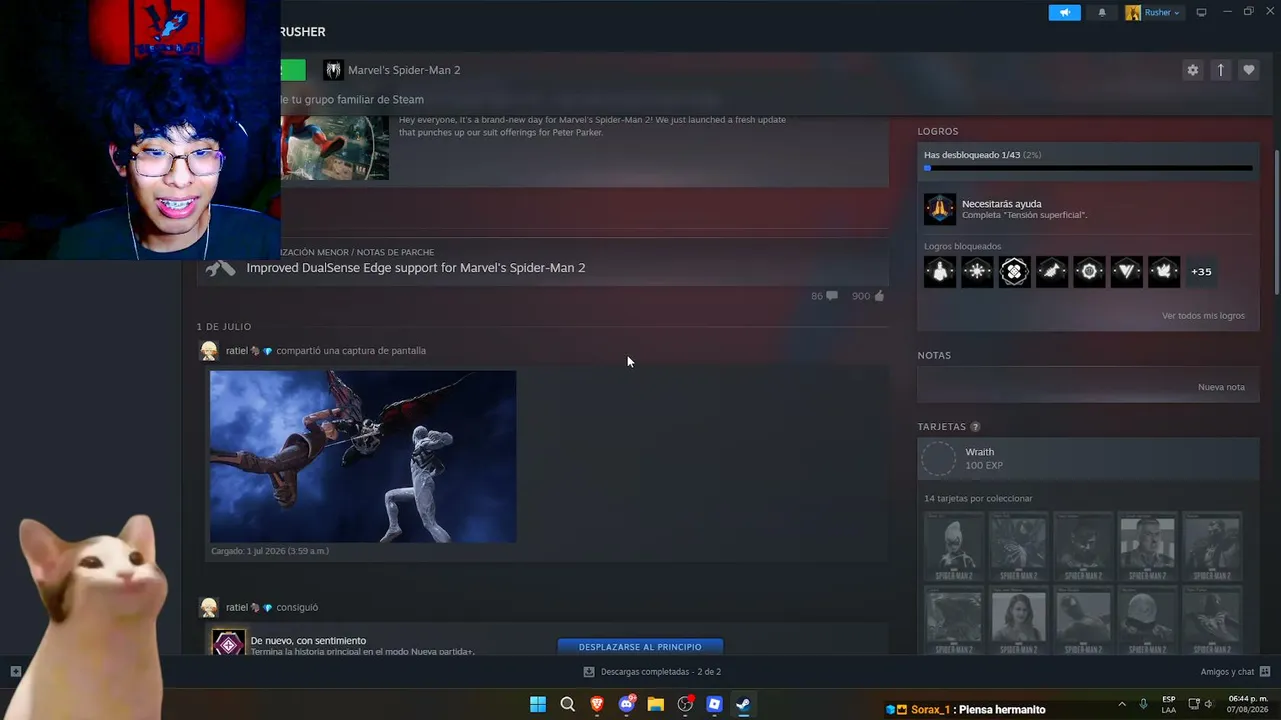Select the fourth locked achievement icon
This screenshot has height=720, width=1281.
(x=1052, y=271)
